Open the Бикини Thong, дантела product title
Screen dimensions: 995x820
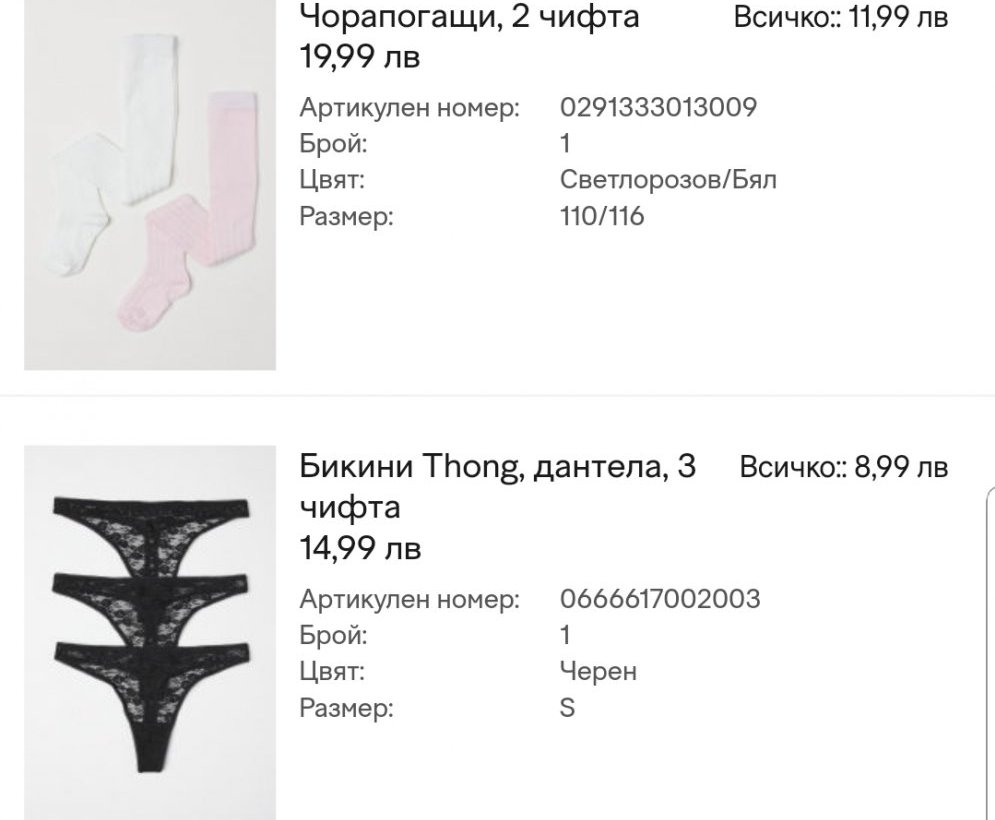click(x=498, y=486)
